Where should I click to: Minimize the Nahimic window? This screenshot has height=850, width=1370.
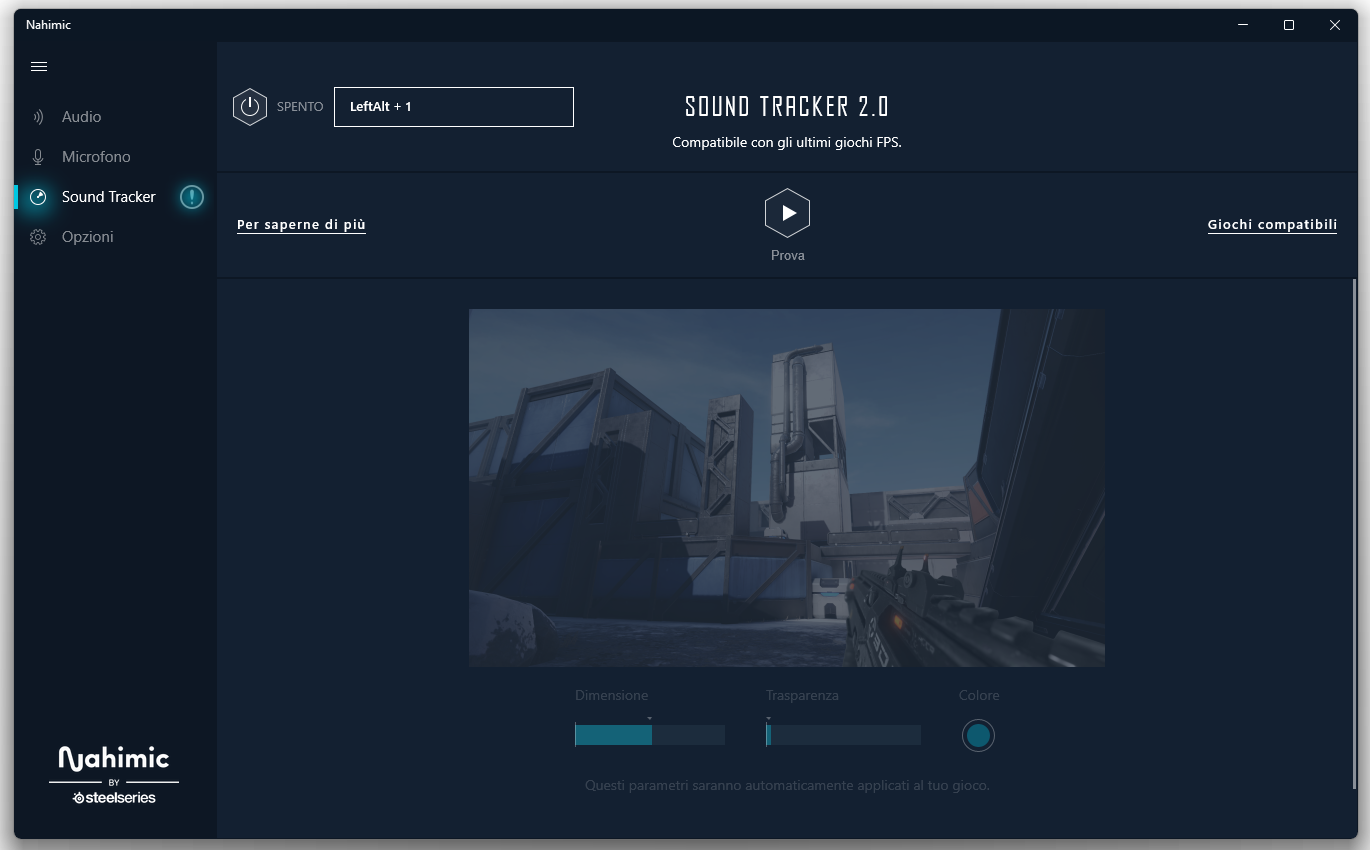point(1243,25)
